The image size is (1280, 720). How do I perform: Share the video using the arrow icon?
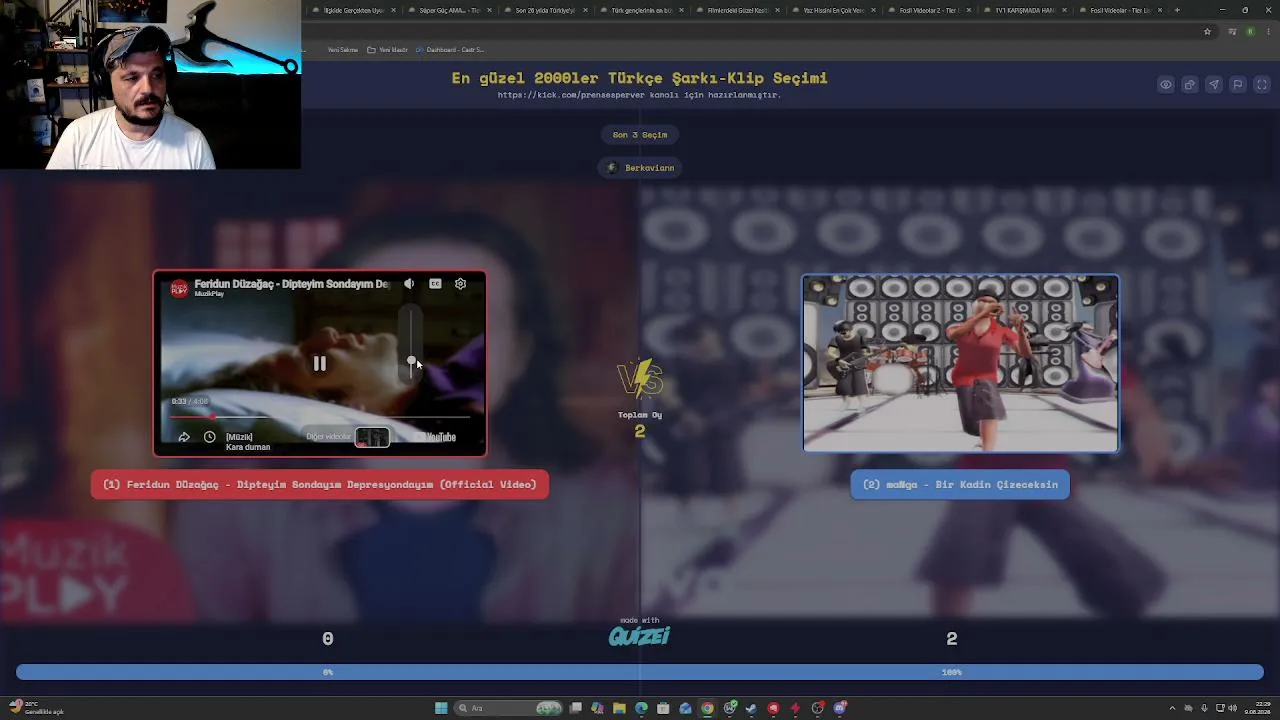point(184,437)
